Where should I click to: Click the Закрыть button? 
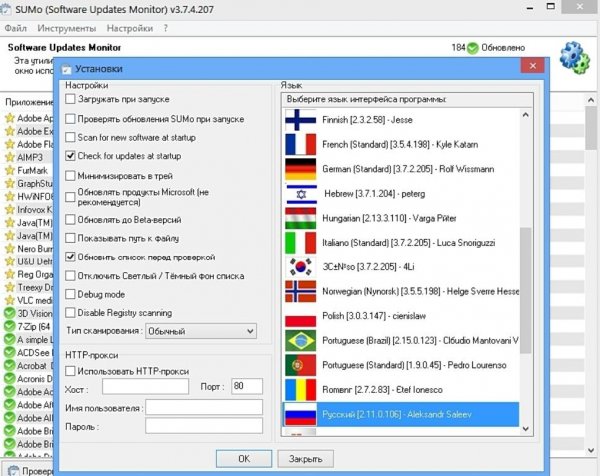point(305,458)
